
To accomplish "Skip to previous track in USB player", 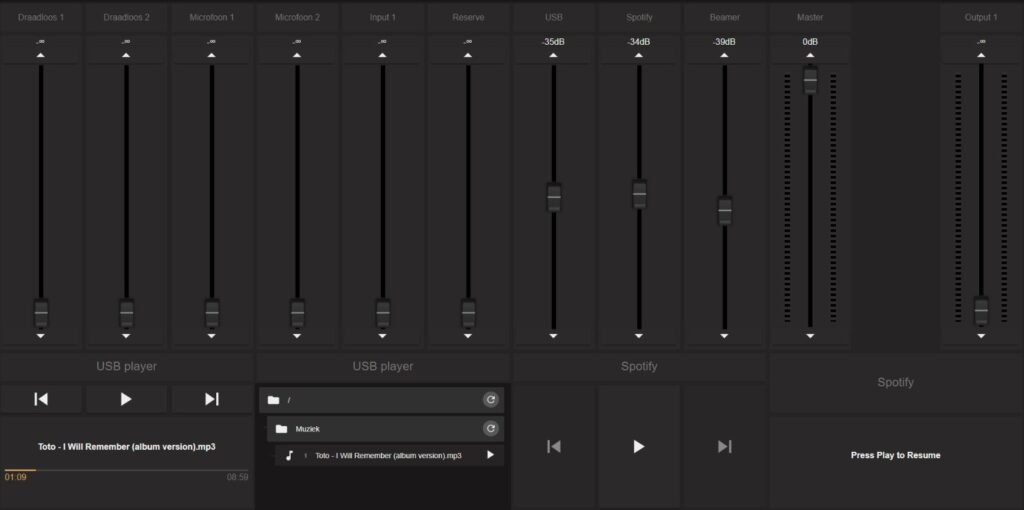I will click(41, 399).
